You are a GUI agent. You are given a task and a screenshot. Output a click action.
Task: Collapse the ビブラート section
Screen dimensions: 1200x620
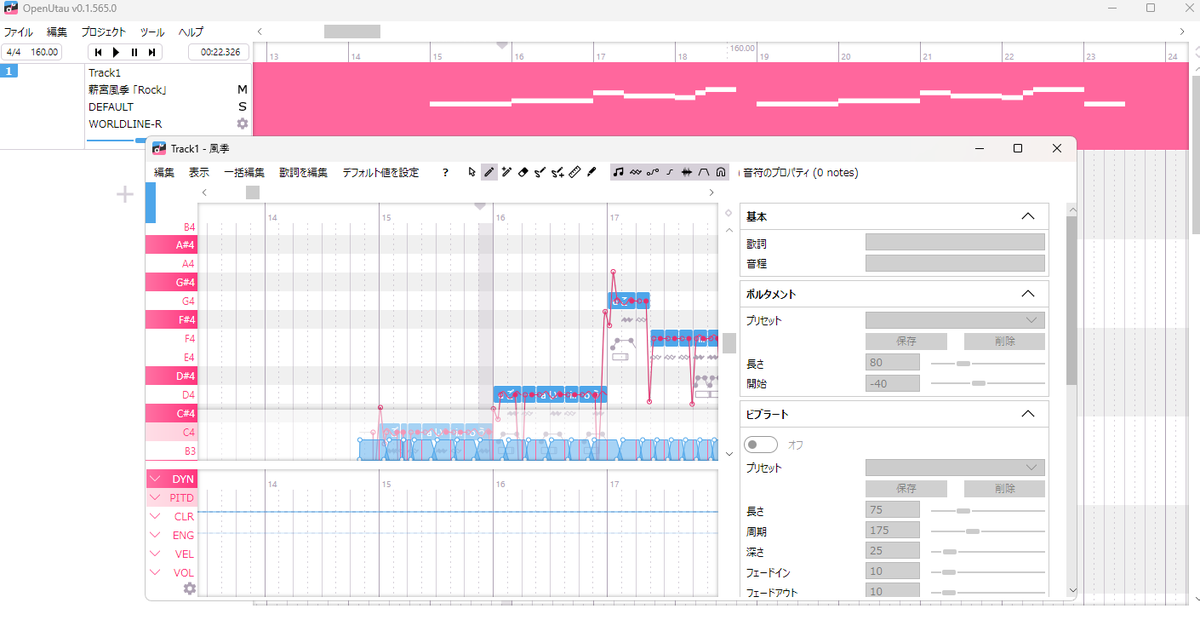click(1027, 413)
